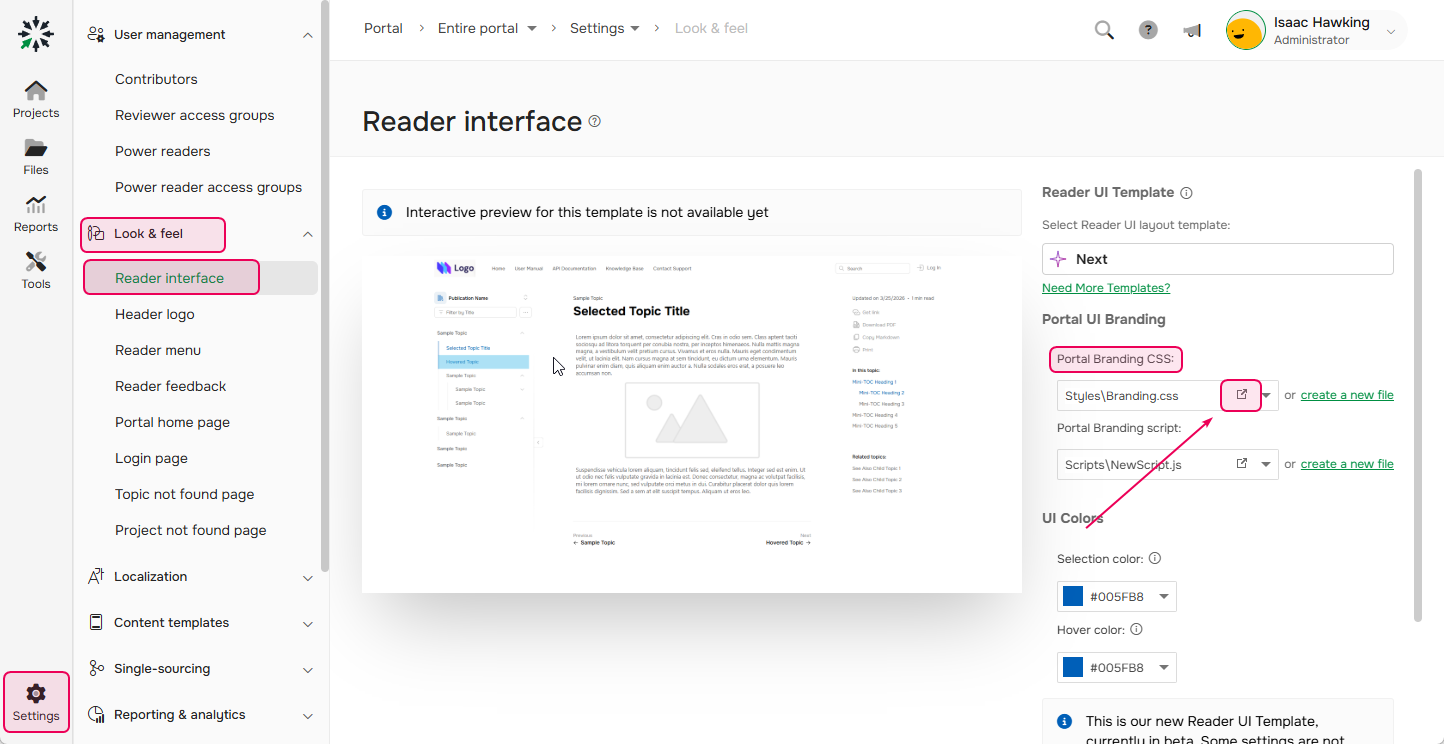Click Need More Templates? link

click(x=1106, y=288)
